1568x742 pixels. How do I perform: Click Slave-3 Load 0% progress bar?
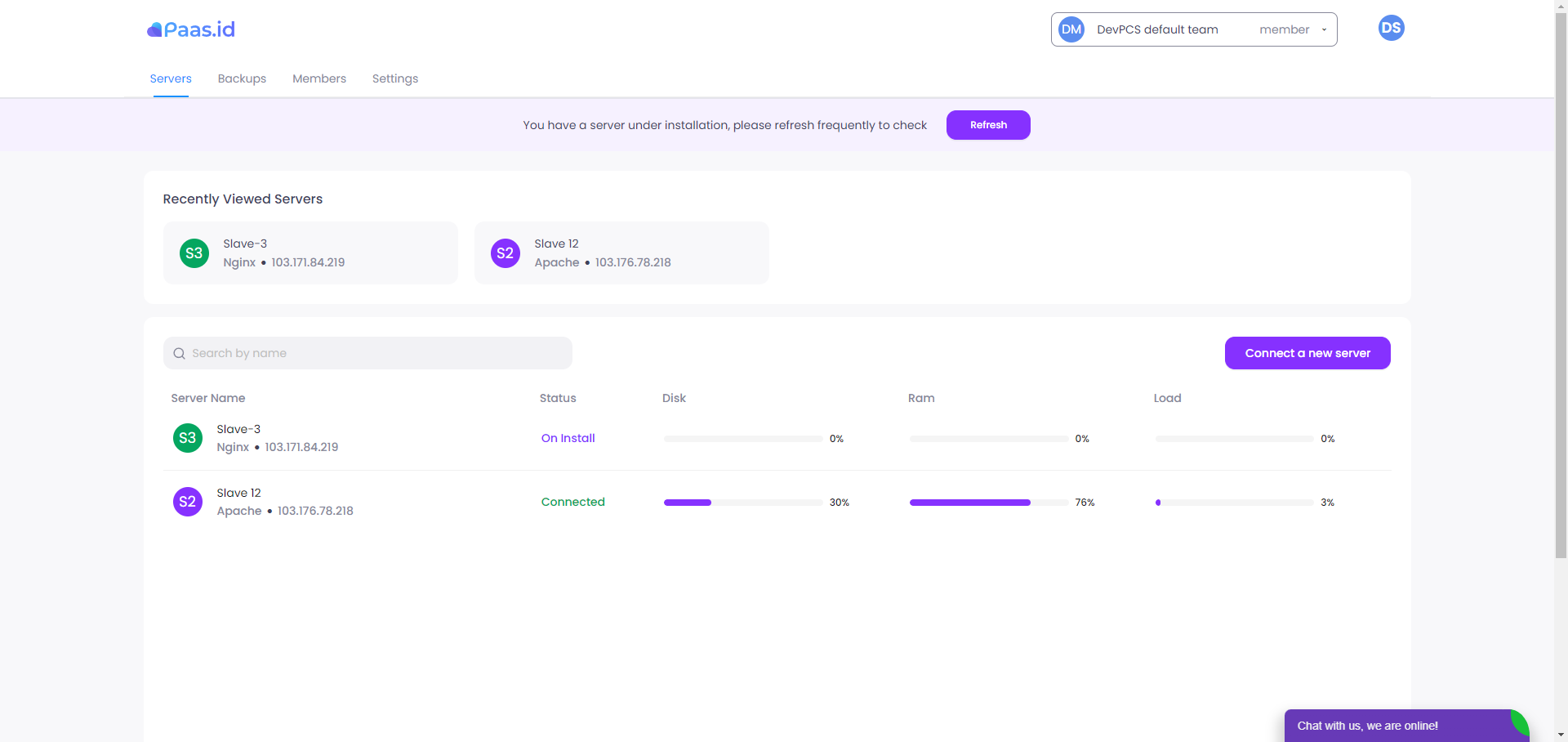(x=1235, y=439)
